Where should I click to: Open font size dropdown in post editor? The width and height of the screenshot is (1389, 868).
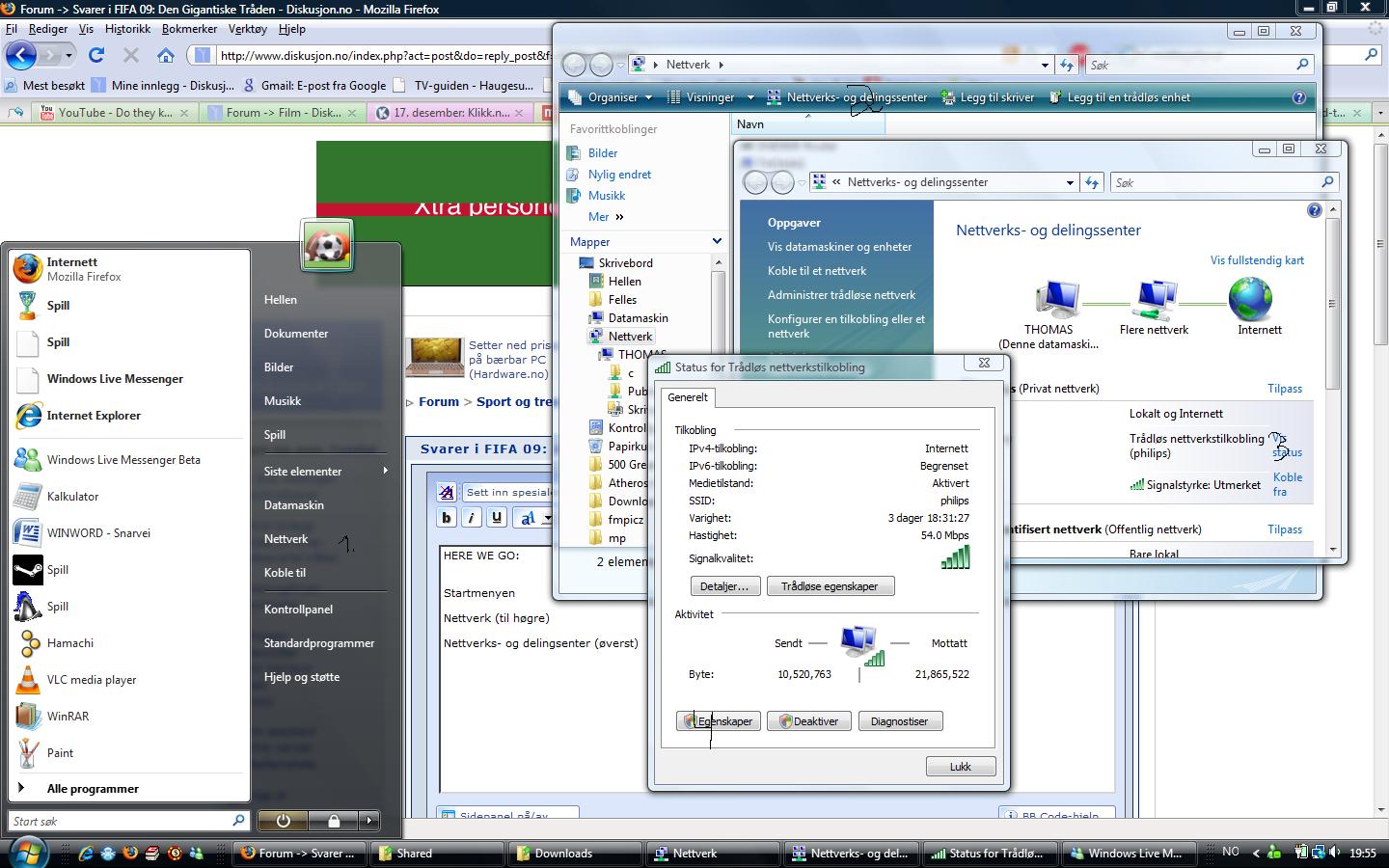pyautogui.click(x=547, y=518)
